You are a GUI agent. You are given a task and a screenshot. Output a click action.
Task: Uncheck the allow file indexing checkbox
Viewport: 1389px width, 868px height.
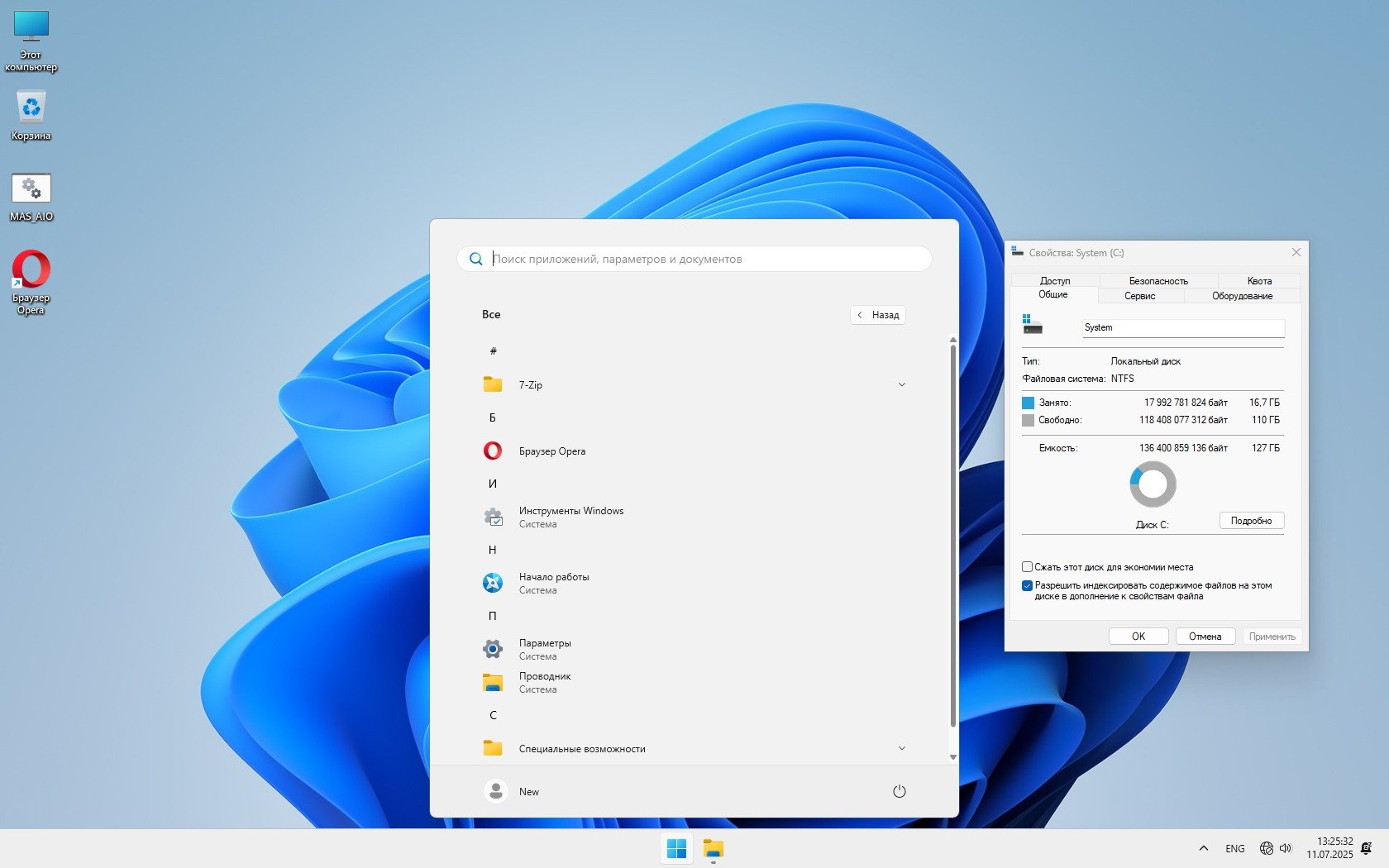pyautogui.click(x=1027, y=586)
